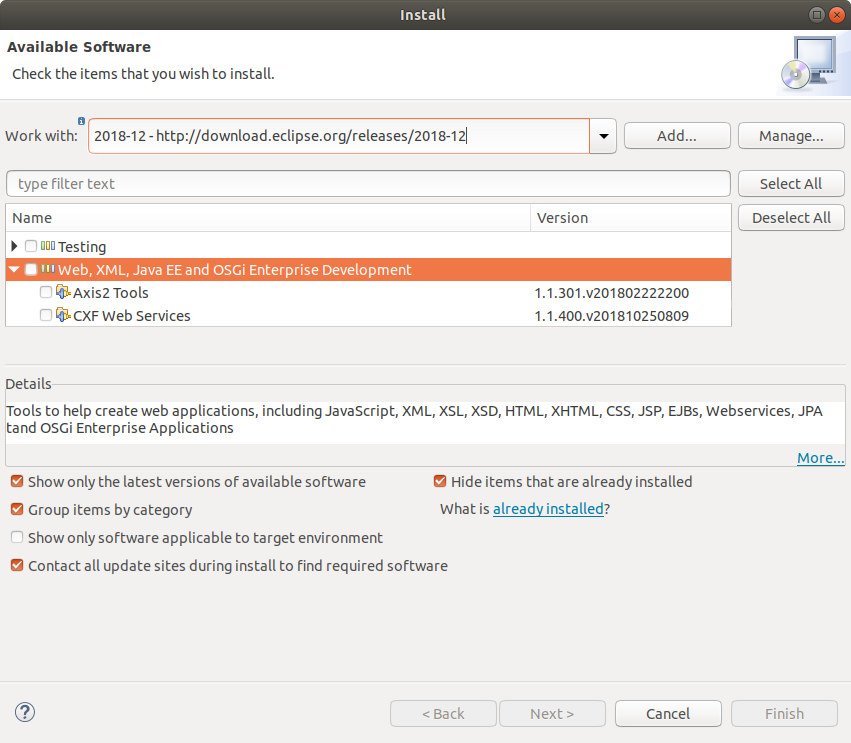Close the Install dialog window
Image resolution: width=851 pixels, height=743 pixels.
point(837,15)
